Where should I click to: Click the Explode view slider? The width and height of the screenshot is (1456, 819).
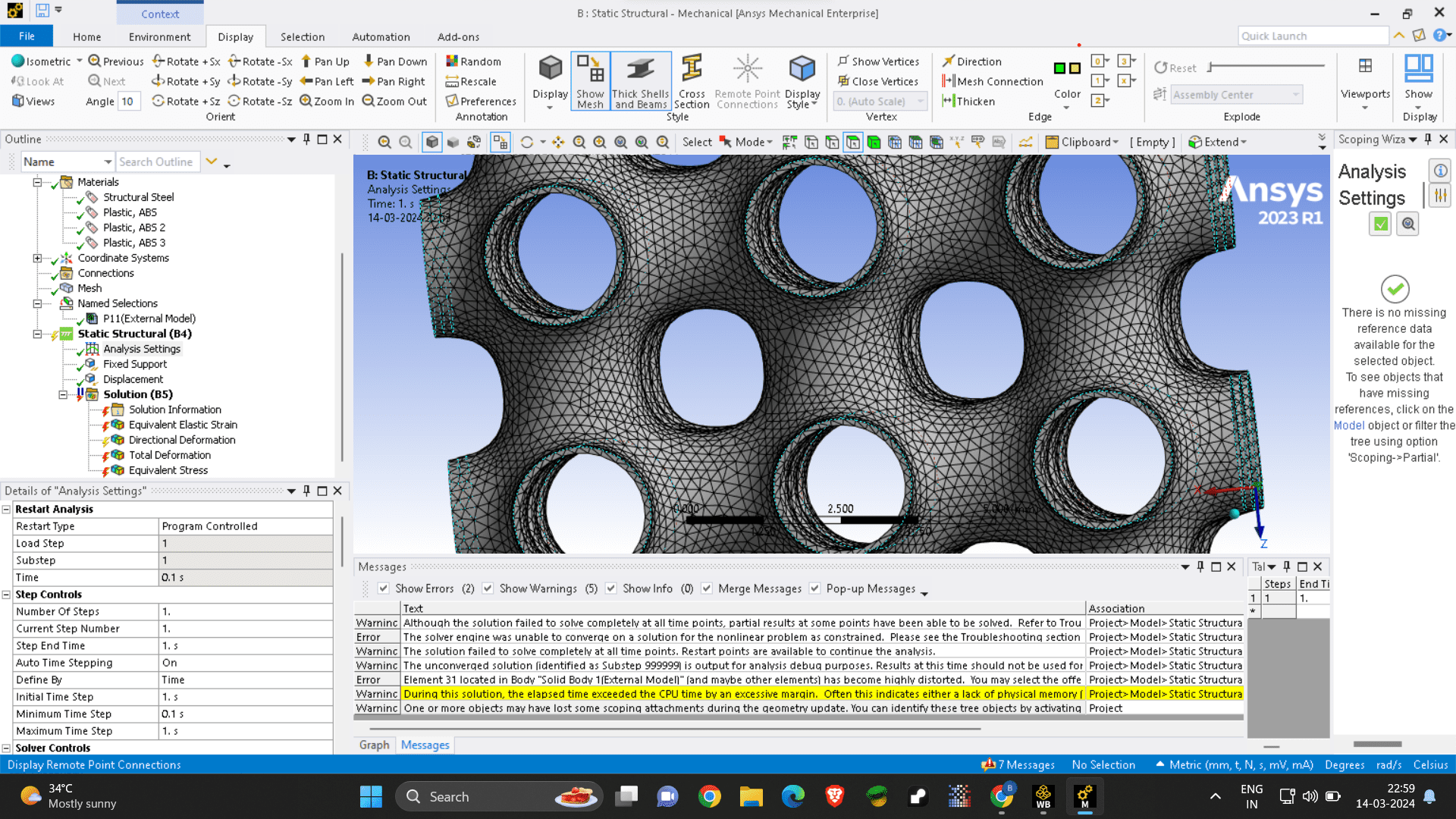coord(1266,67)
